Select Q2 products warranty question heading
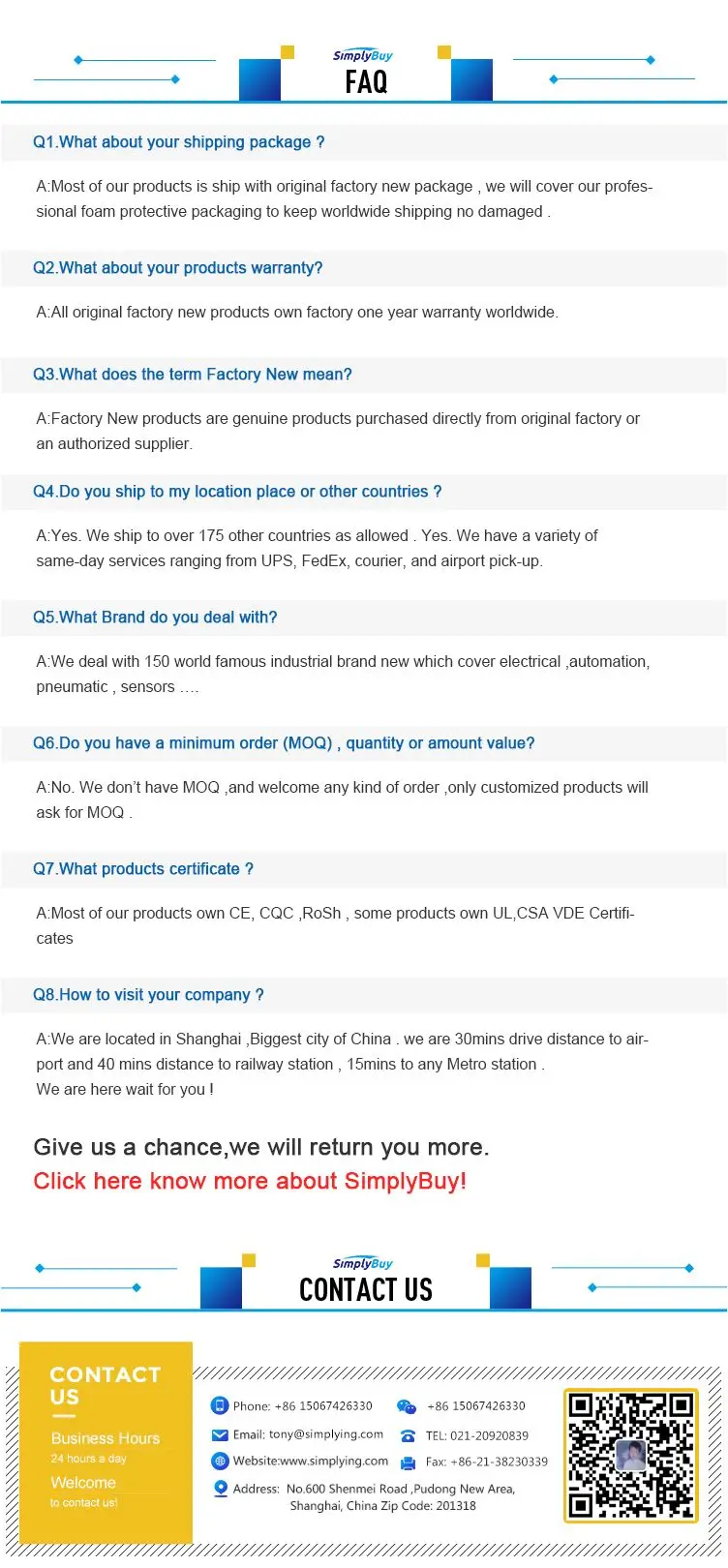Screen dimensions: 728x1568 (x=178, y=268)
